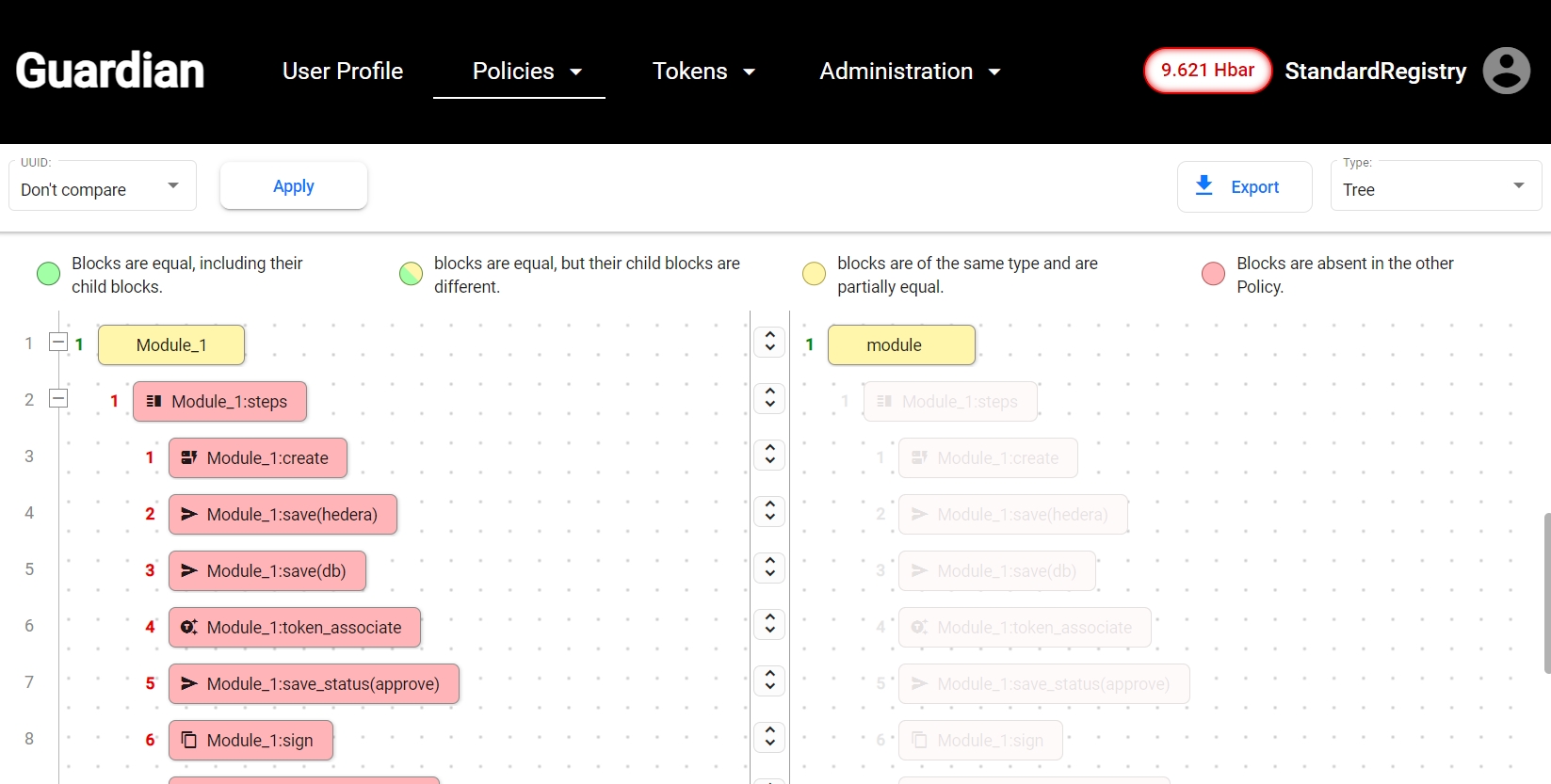Click the Module_1:sign copy icon
Viewport: 1551px width, 784px height.
click(x=189, y=740)
